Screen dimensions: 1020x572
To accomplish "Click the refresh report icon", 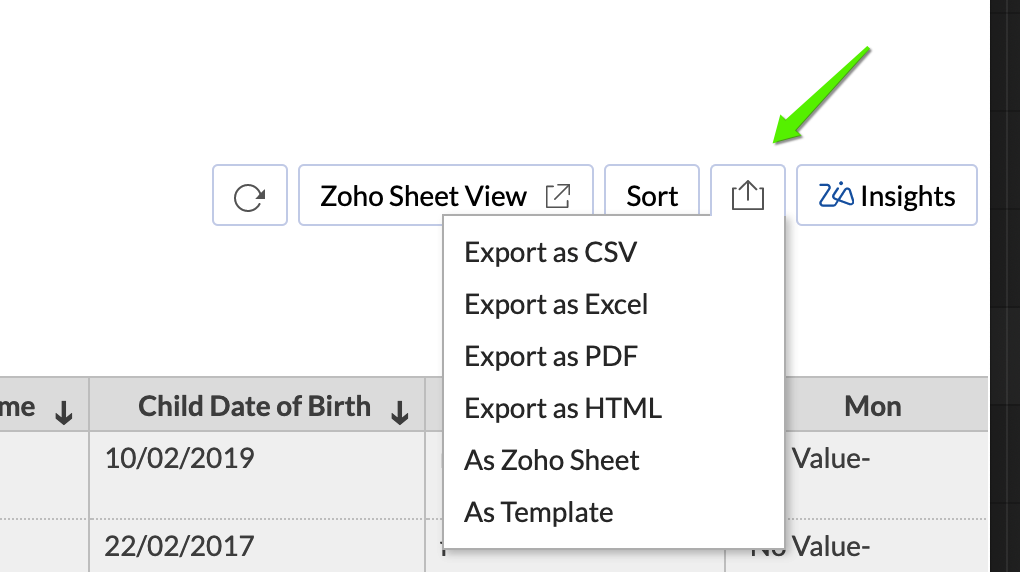I will (250, 196).
